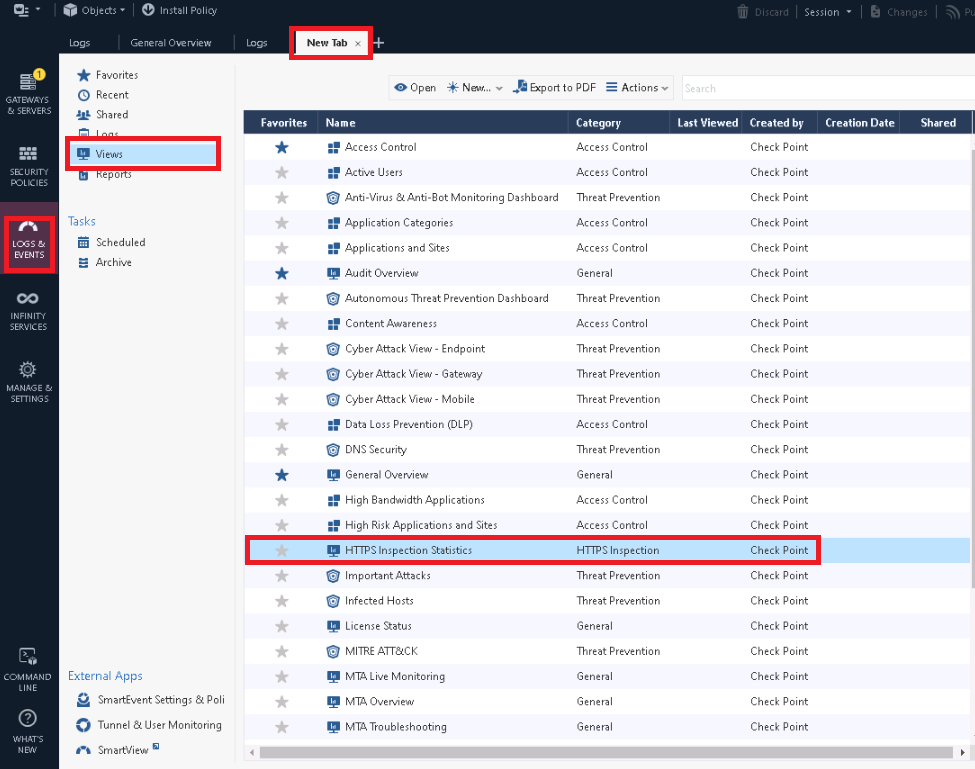Favorite the DNS Security star
This screenshot has width=975, height=769.
tap(282, 449)
